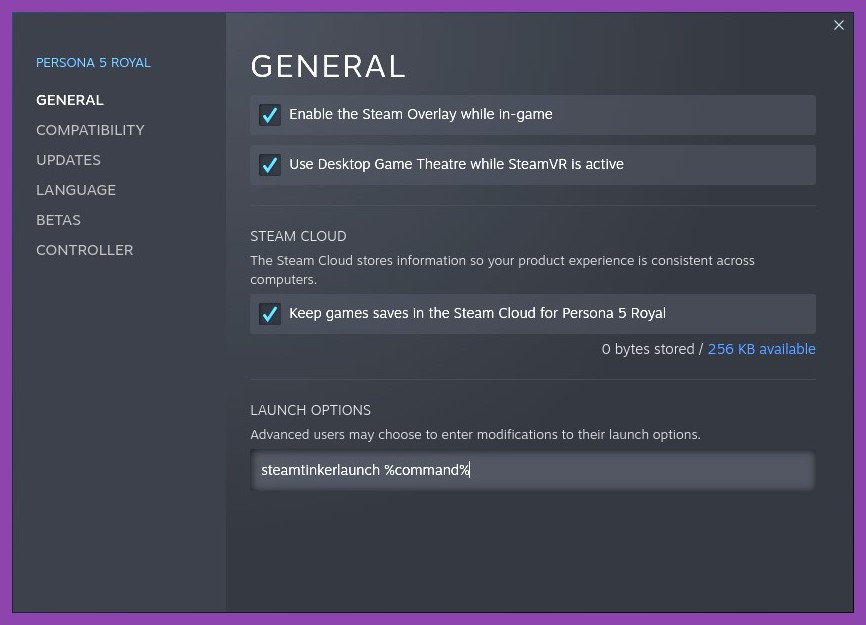Click 'Use Desktop Game Theatre while SteamVR is active' text
The image size is (866, 625).
(x=456, y=164)
